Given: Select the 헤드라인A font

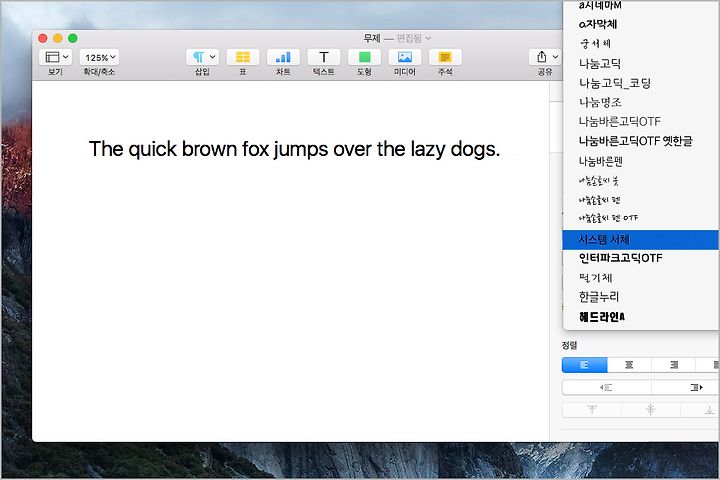Looking at the screenshot, I should tap(602, 317).
